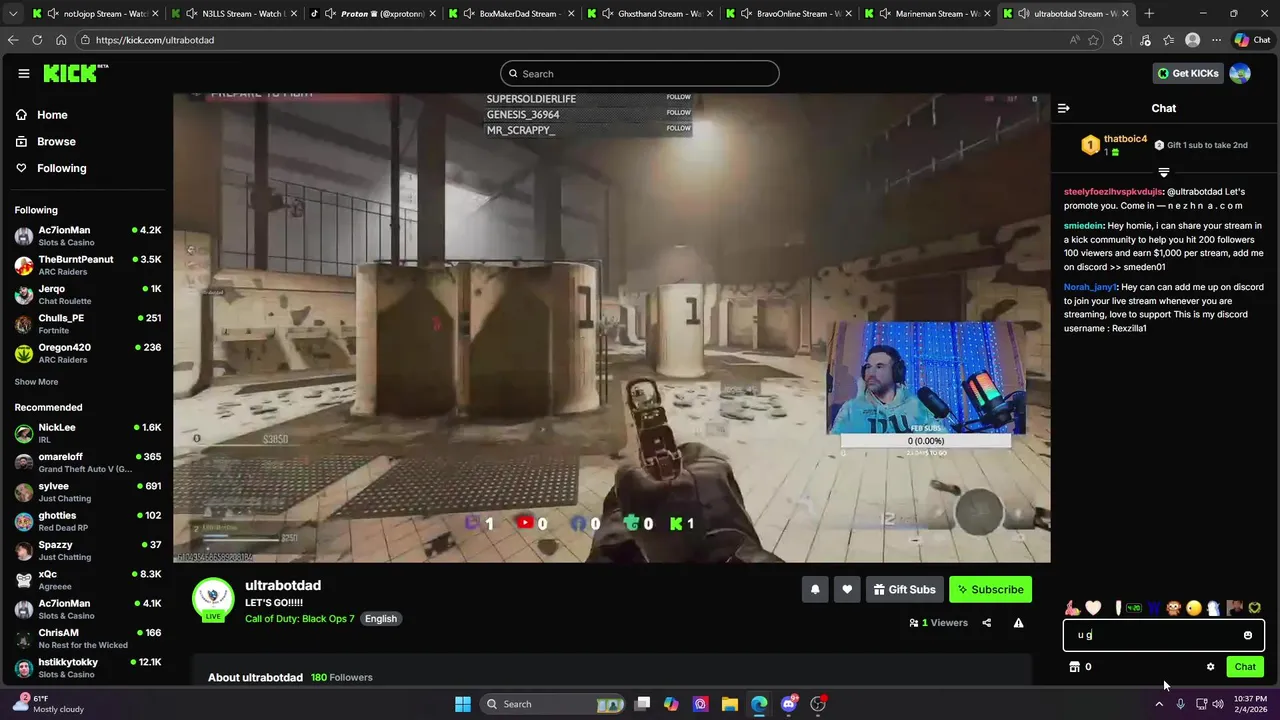Click the taskbar volume speaker icon
Image resolution: width=1280 pixels, height=720 pixels.
click(x=1218, y=704)
